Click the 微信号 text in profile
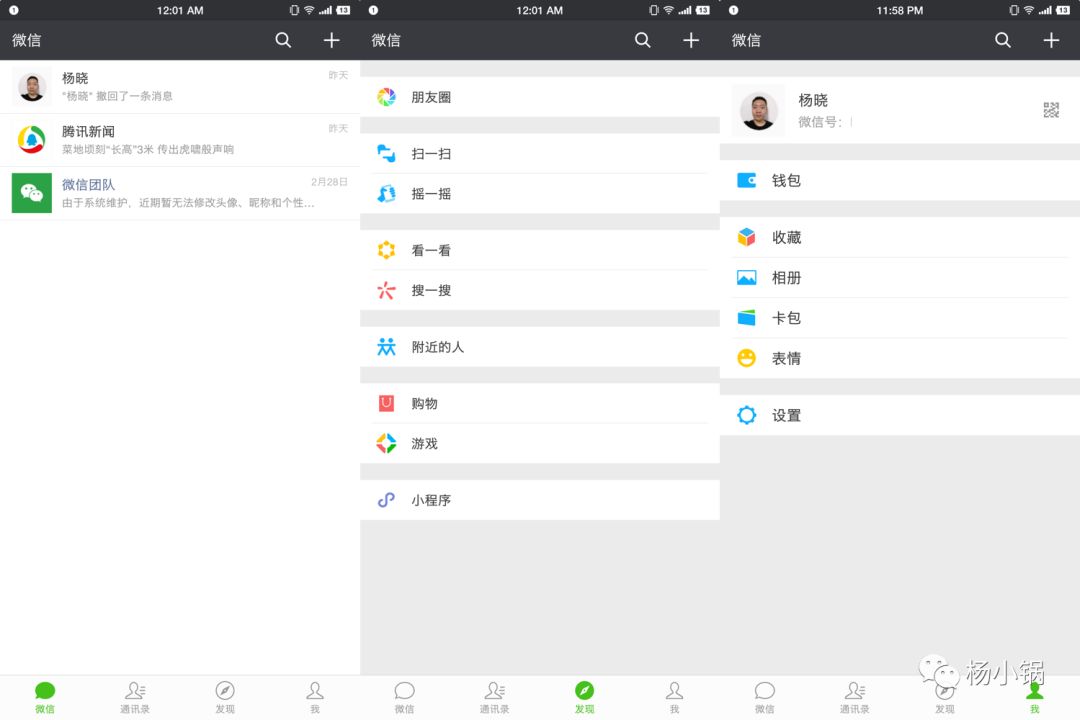The width and height of the screenshot is (1080, 720). click(x=820, y=122)
